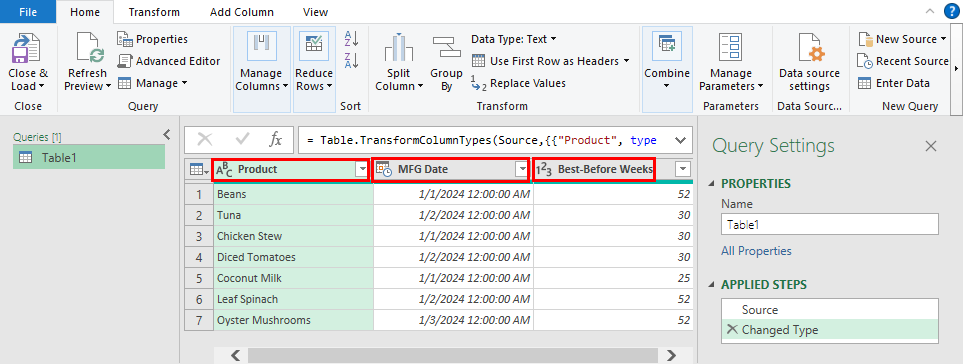This screenshot has width=963, height=364.
Task: Click the formula bar text
Action: [x=481, y=141]
